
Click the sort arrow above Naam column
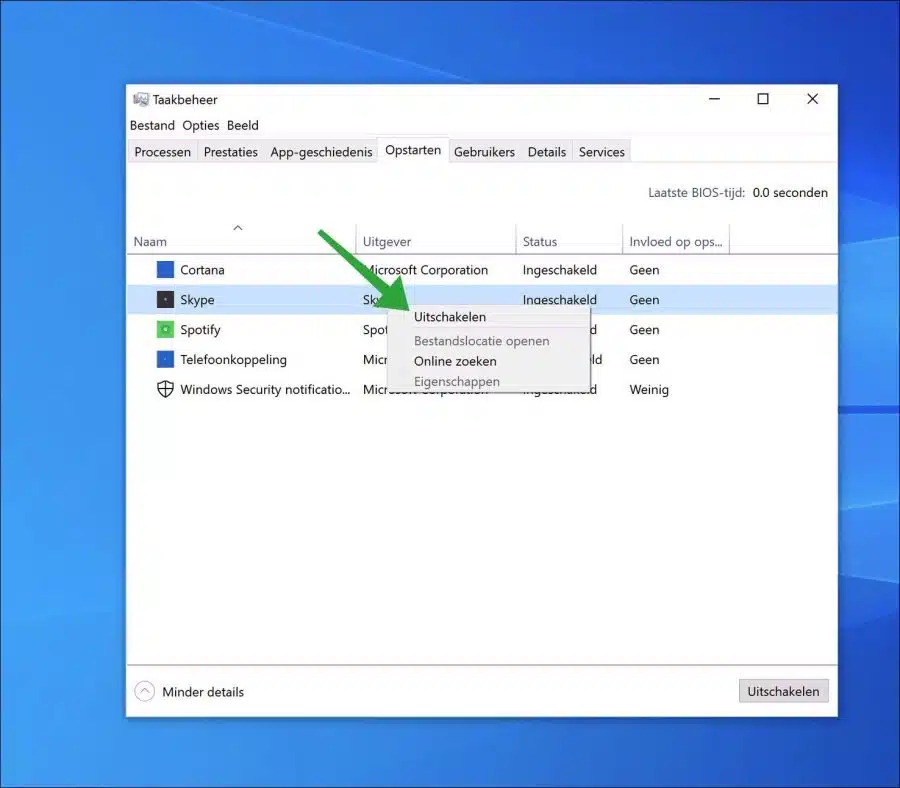pos(238,228)
